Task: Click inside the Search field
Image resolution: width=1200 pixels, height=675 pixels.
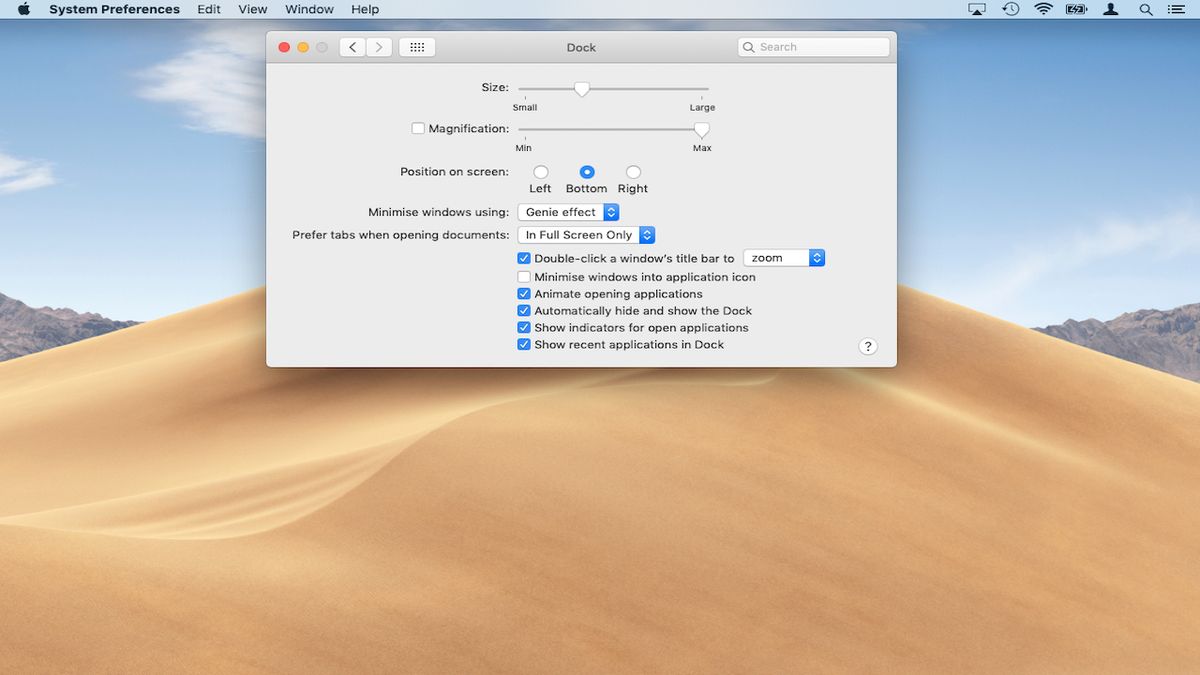Action: point(813,46)
